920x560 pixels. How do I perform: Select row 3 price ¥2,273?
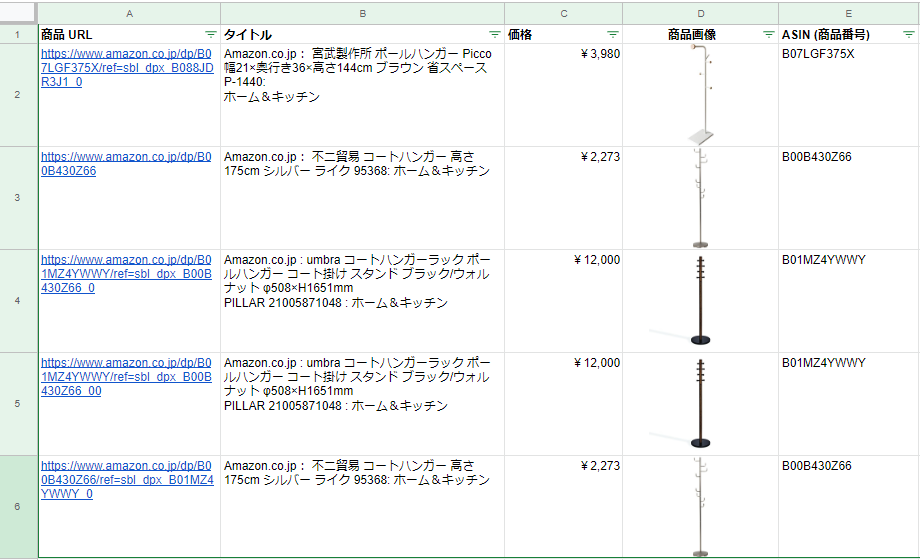[x=563, y=198]
